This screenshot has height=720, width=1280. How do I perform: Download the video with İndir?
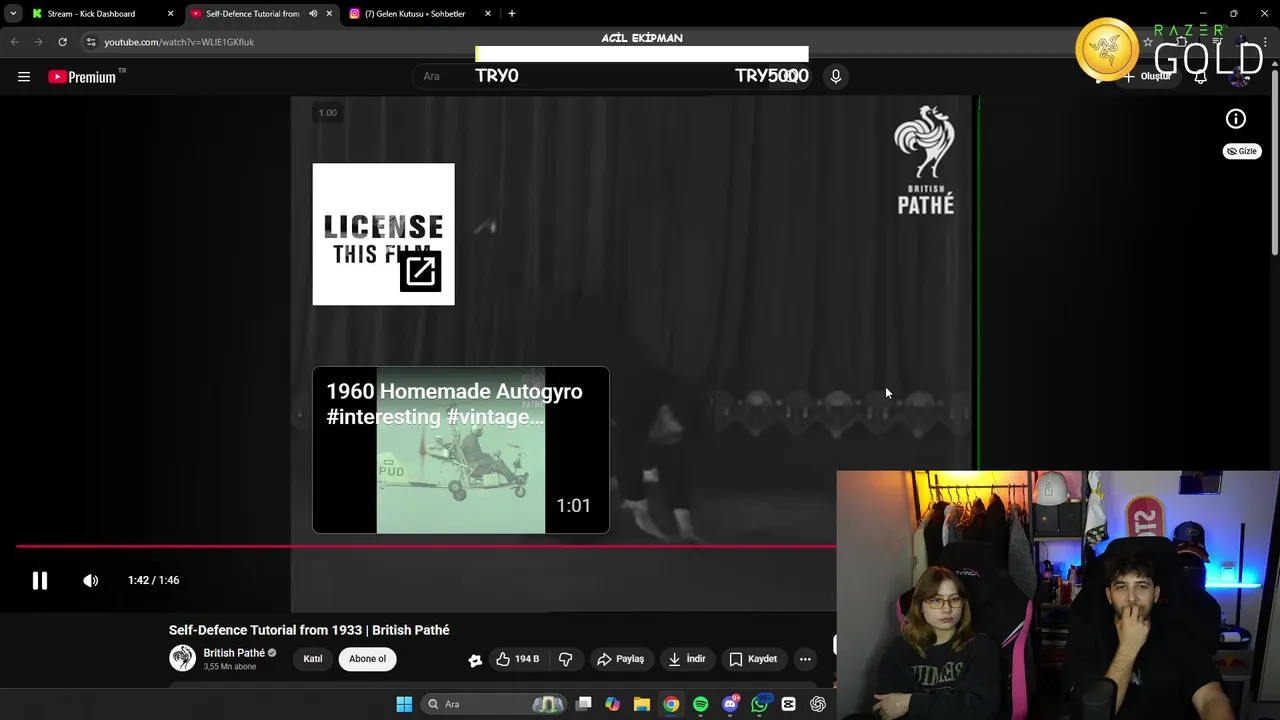pyautogui.click(x=687, y=659)
